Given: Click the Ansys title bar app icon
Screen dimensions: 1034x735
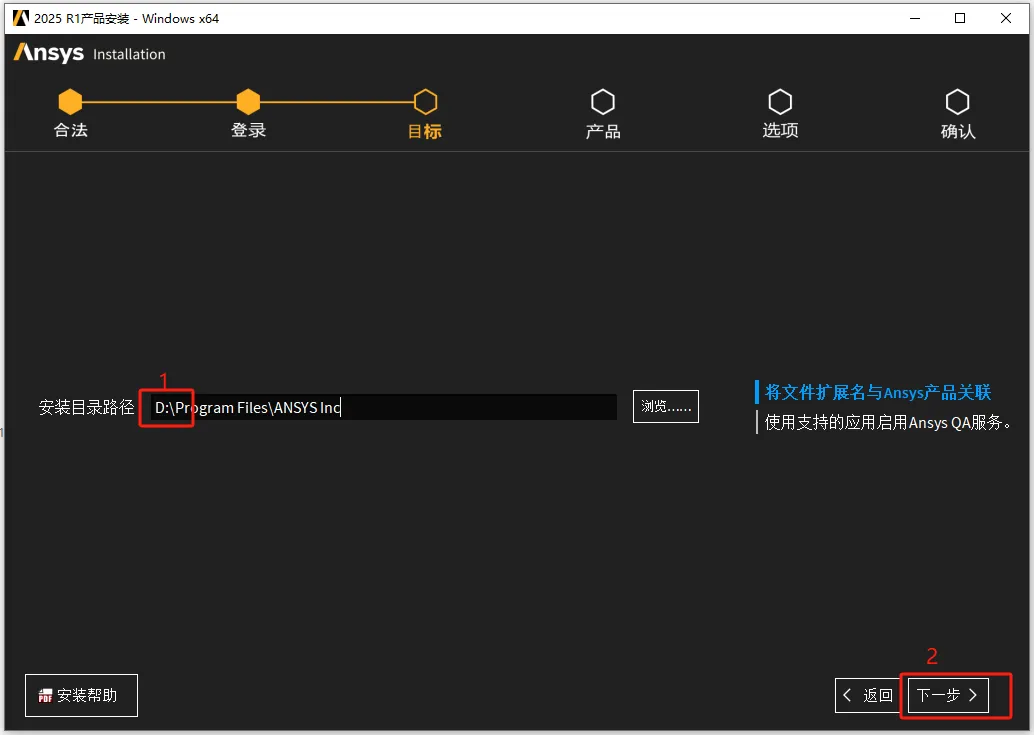Looking at the screenshot, I should (21, 18).
